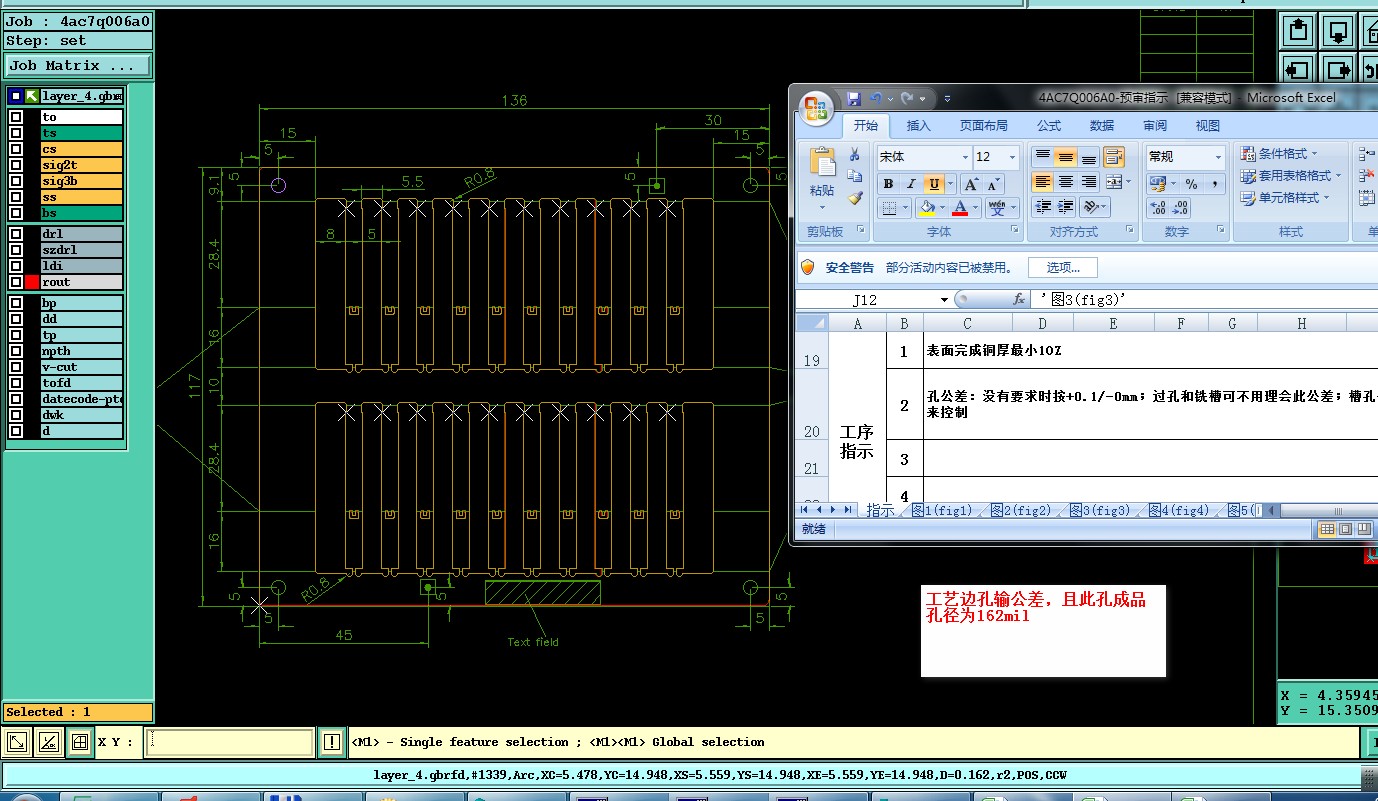
Task: Check the box beside the npth layer
Action: point(16,351)
